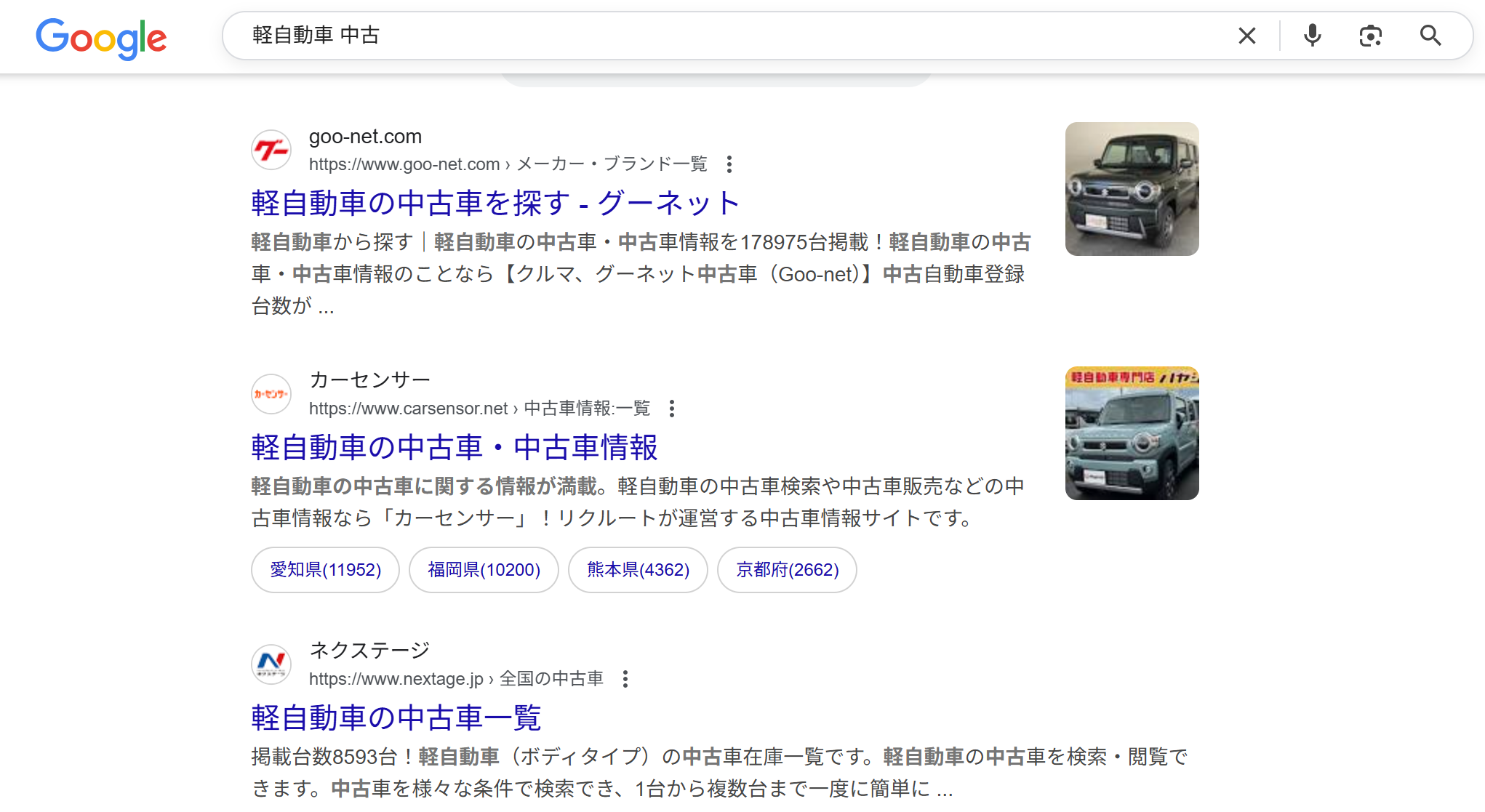Open 軽自動車の中古車を探す - グーネット link
The width and height of the screenshot is (1485, 812).
pos(495,203)
